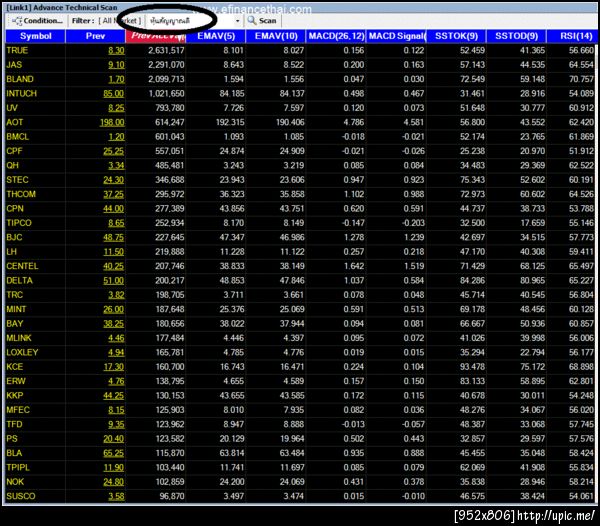
Task: Sort by the EMAV(5) column header
Action: [216, 36]
